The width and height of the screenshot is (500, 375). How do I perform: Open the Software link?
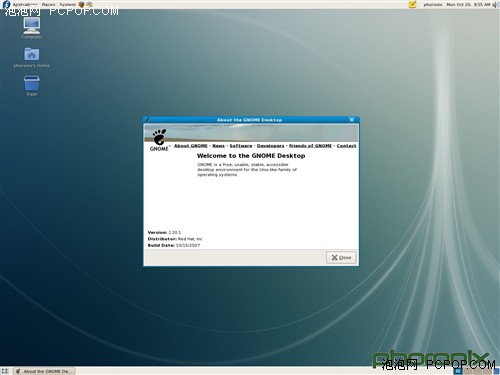tap(241, 146)
